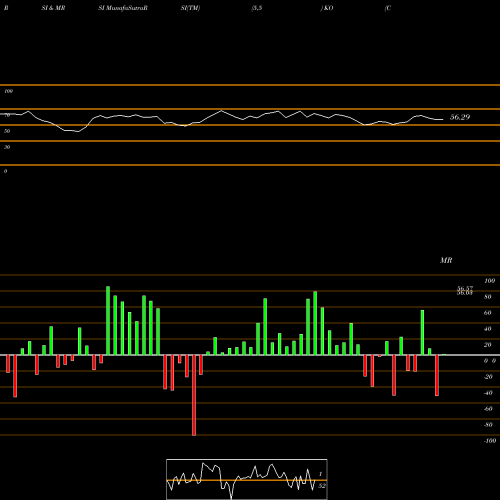
Task: Click the -80 label on the bar chart axis
Action: [x=488, y=425]
